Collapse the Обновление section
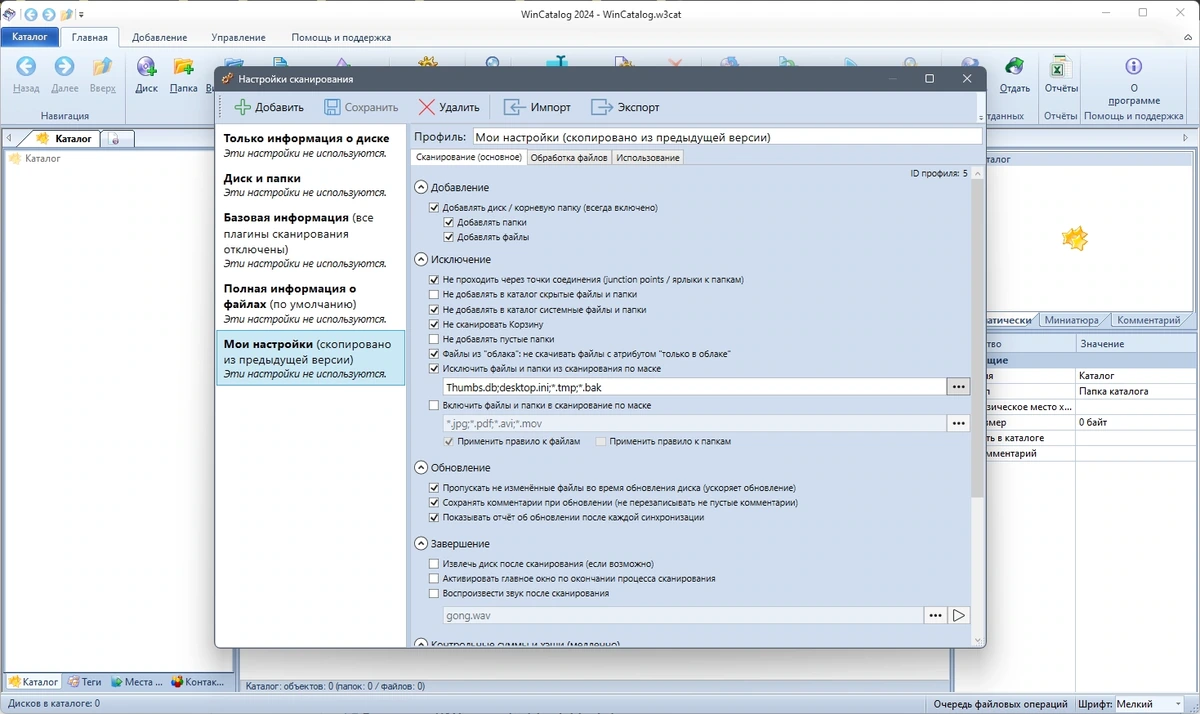Image resolution: width=1200 pixels, height=714 pixels. (x=421, y=468)
